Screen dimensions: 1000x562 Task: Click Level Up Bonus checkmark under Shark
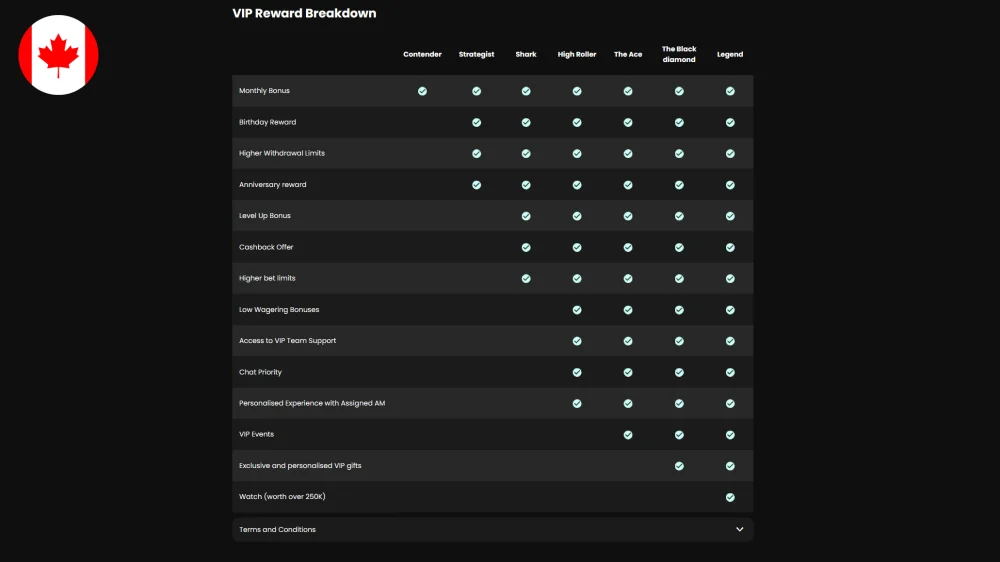coord(526,216)
